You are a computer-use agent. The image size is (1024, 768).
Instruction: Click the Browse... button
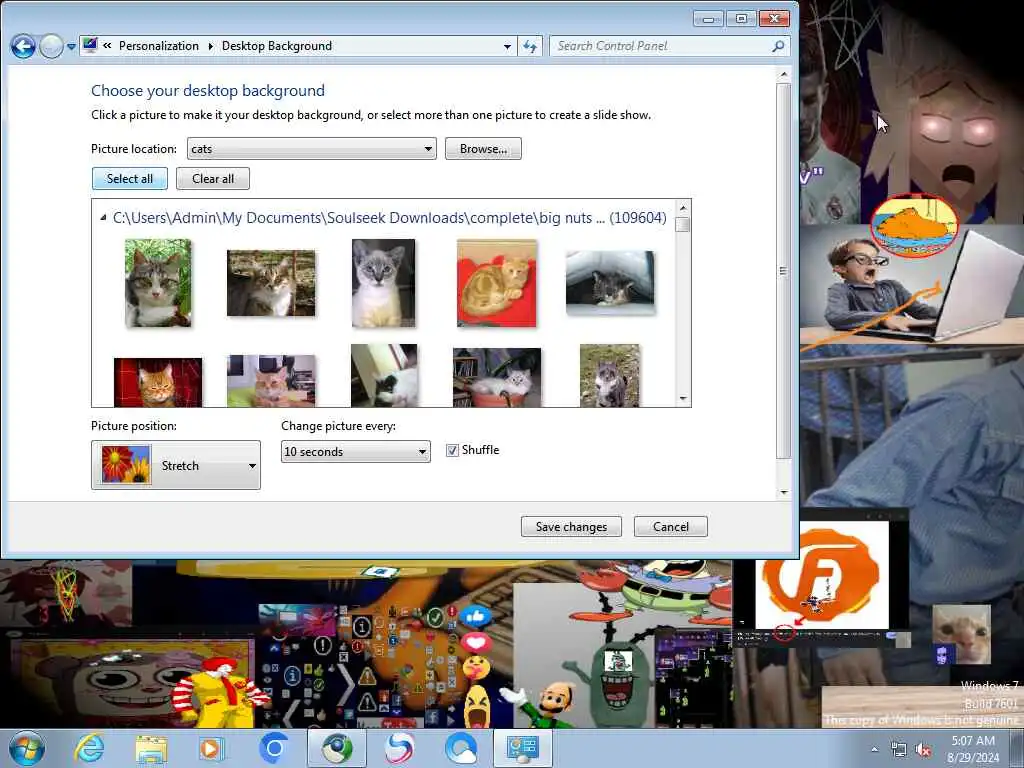point(483,149)
